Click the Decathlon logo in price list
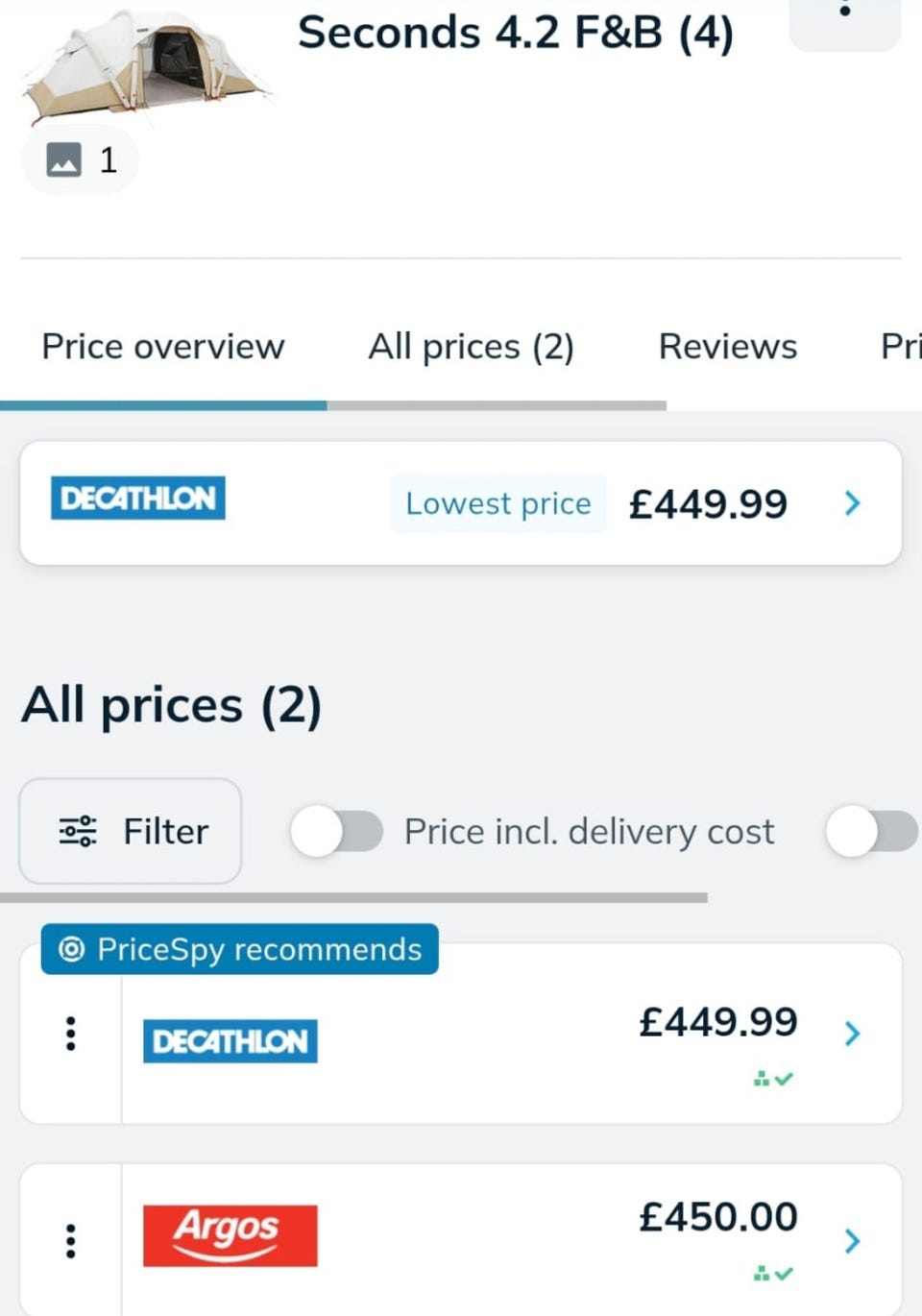Image resolution: width=922 pixels, height=1316 pixels. pos(230,1041)
